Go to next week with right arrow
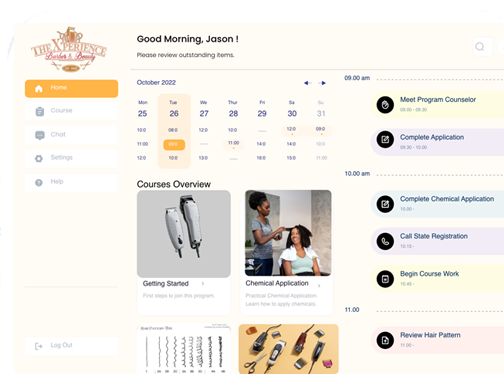Viewport: 504px width, 374px height. pyautogui.click(x=323, y=83)
